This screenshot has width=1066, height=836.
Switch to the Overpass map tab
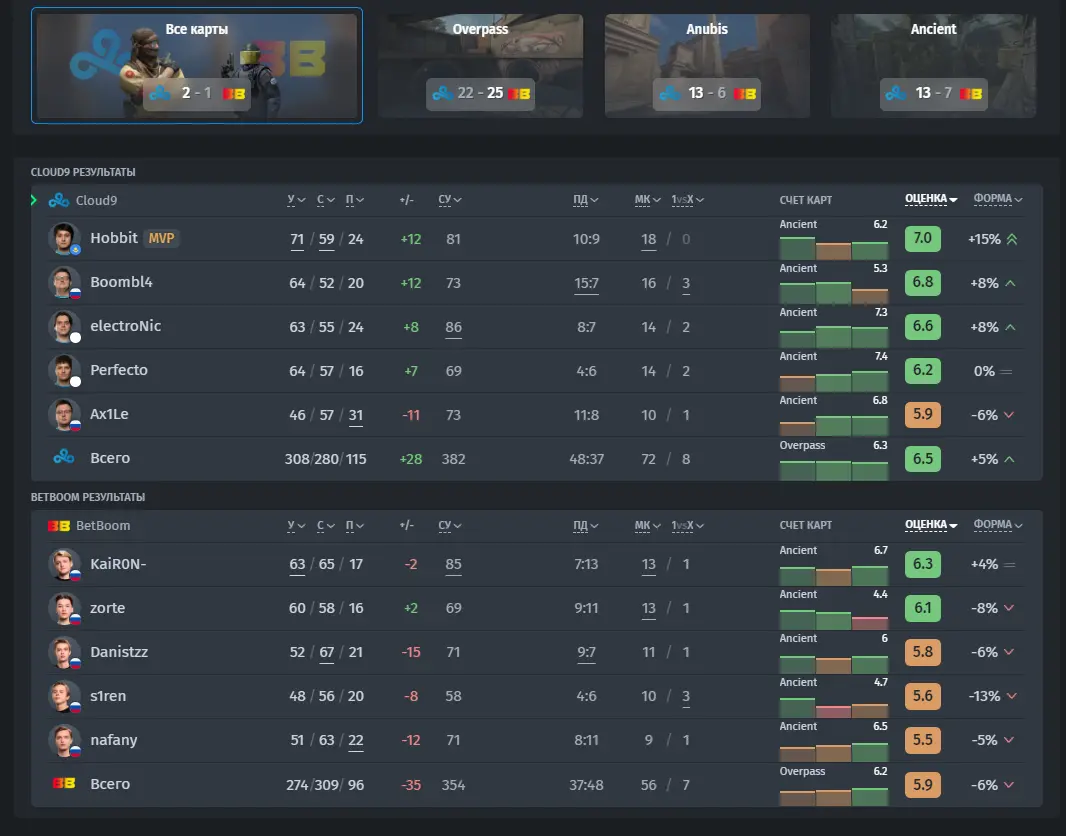point(481,65)
